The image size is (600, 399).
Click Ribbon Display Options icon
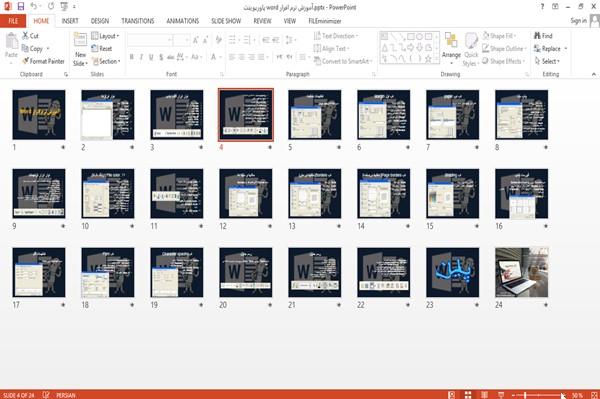(x=555, y=7)
